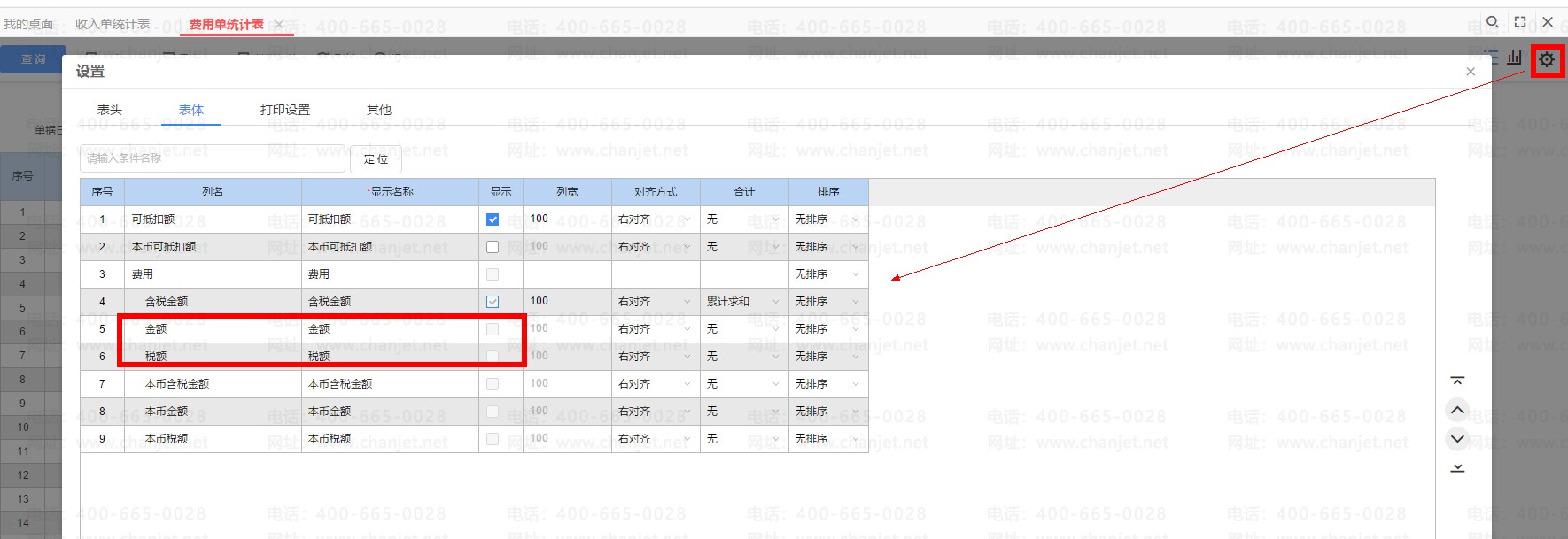Move selected row to bottom arrow
The width and height of the screenshot is (1568, 539).
tap(1457, 467)
